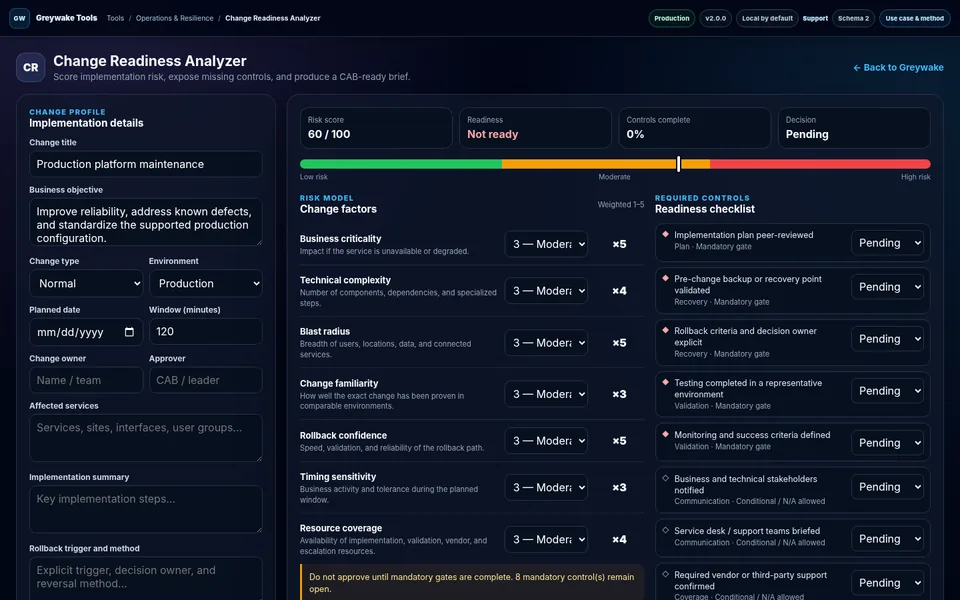Image resolution: width=960 pixels, height=600 pixels.
Task: Open Resource coverage rating dropdown
Action: pos(546,539)
